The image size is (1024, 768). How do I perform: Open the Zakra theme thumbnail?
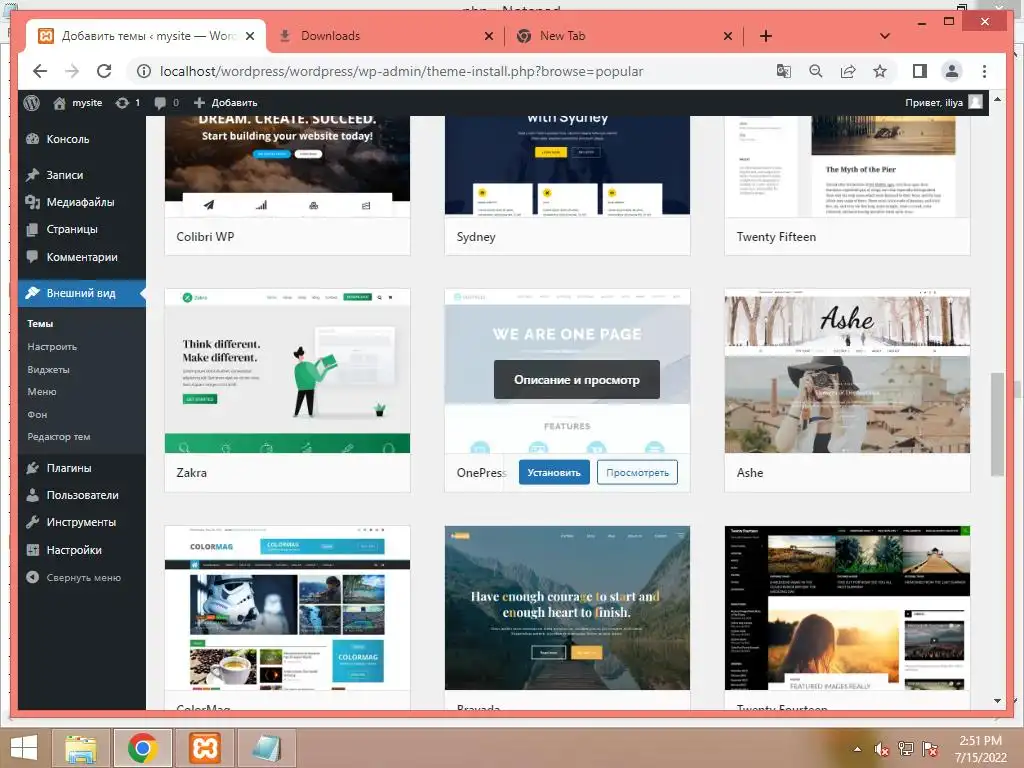pos(287,371)
